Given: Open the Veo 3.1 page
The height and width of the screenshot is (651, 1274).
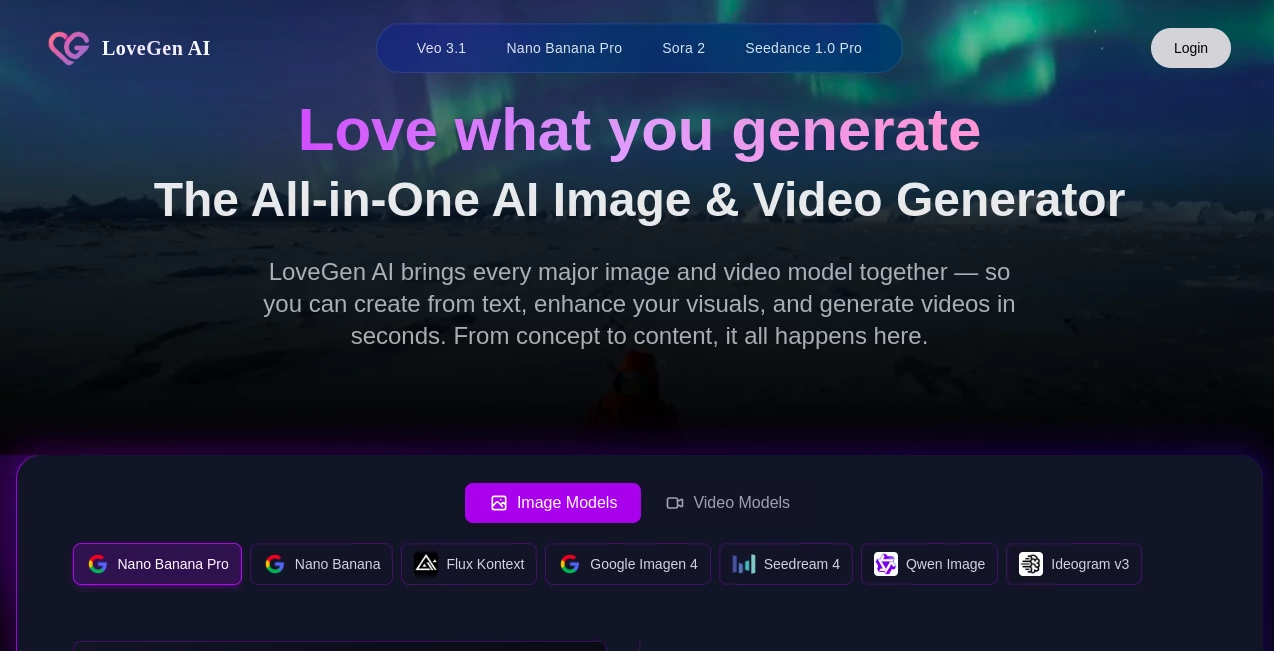Looking at the screenshot, I should (441, 48).
